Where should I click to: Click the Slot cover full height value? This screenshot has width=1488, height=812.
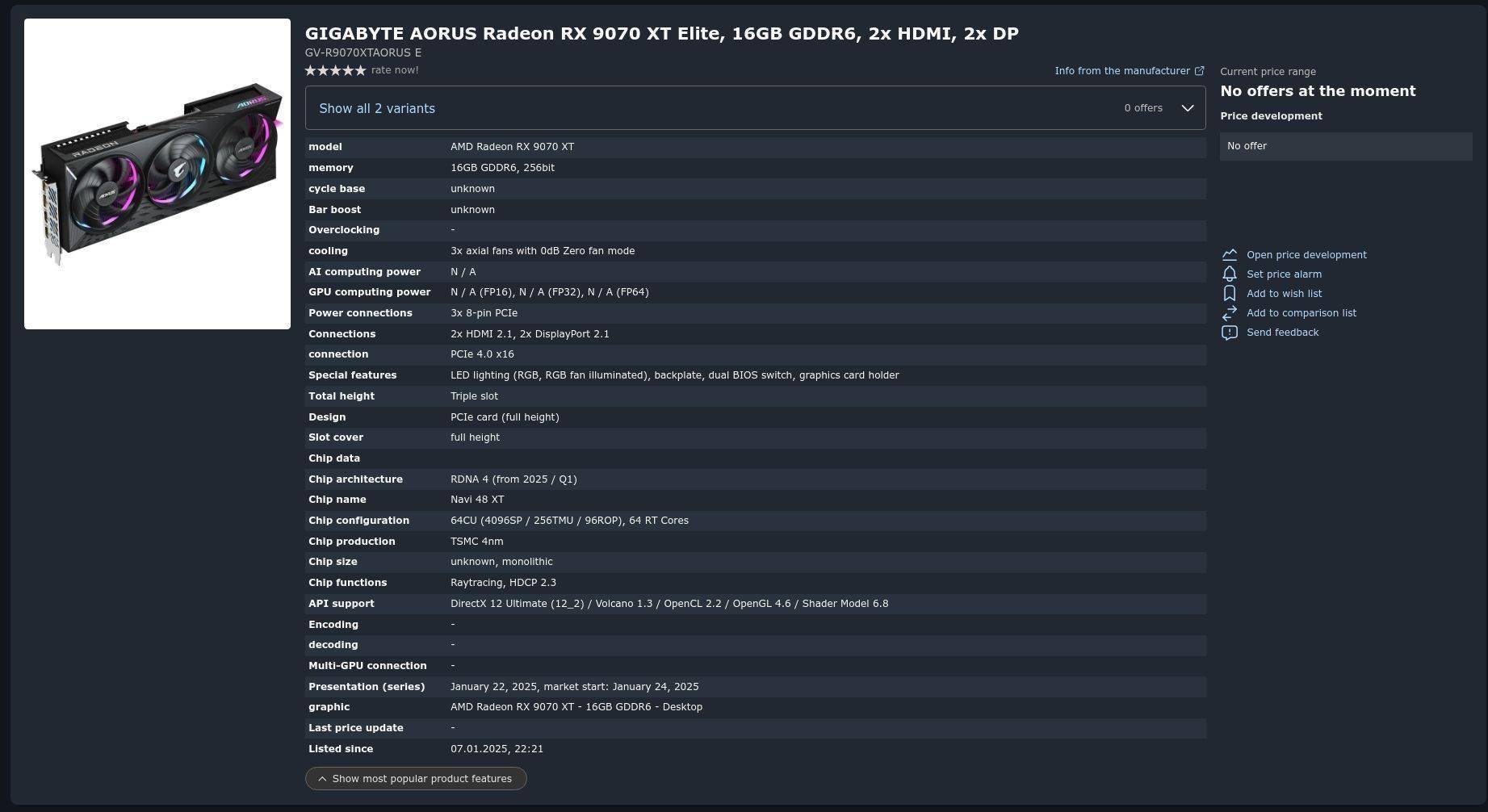tap(475, 437)
